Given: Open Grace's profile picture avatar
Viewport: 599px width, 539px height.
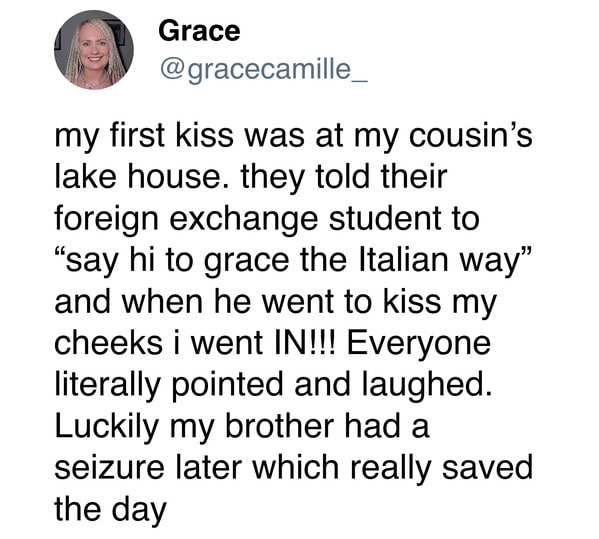Looking at the screenshot, I should [x=94, y=50].
